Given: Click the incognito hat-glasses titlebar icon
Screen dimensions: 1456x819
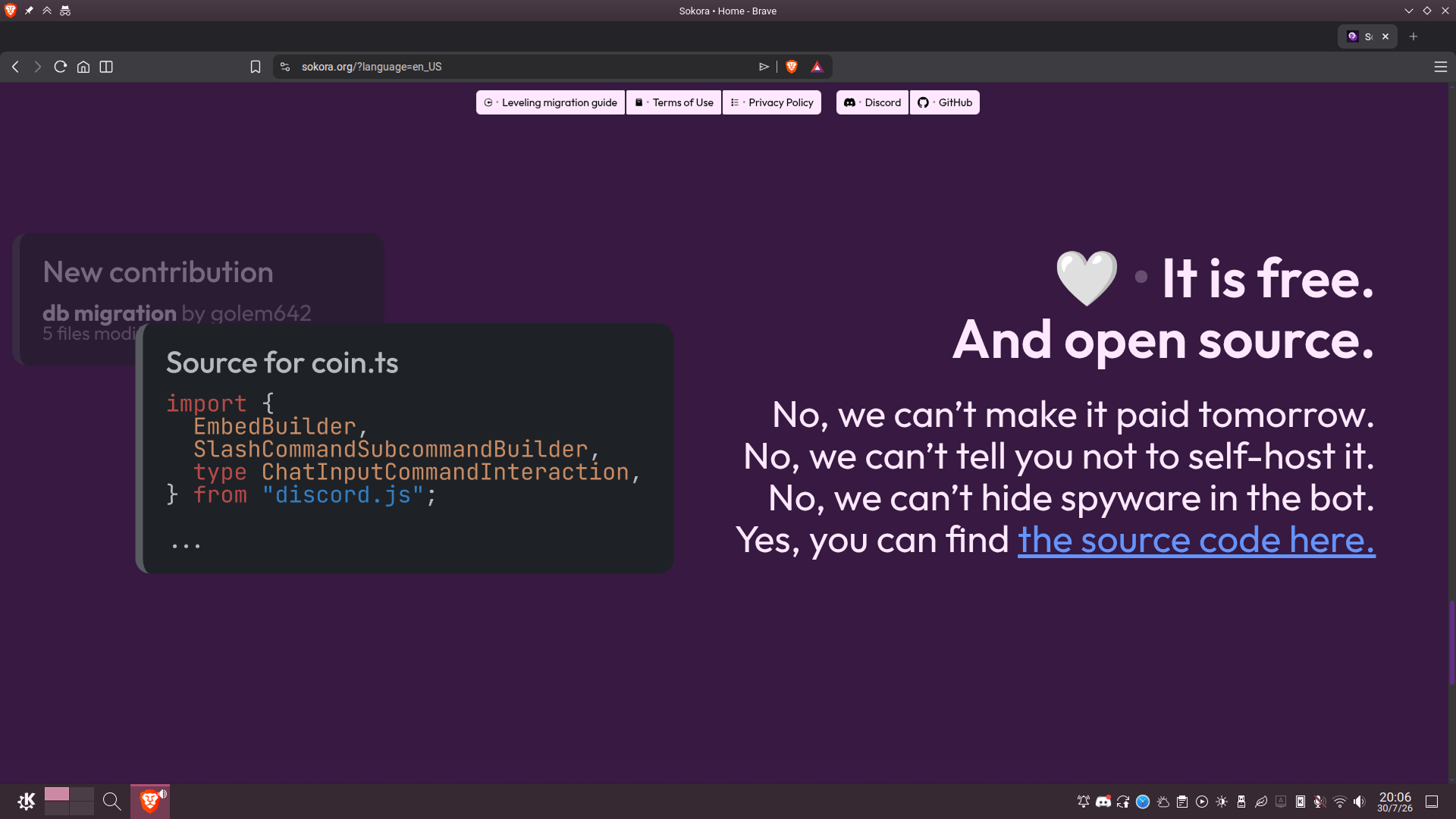Looking at the screenshot, I should pos(65,11).
